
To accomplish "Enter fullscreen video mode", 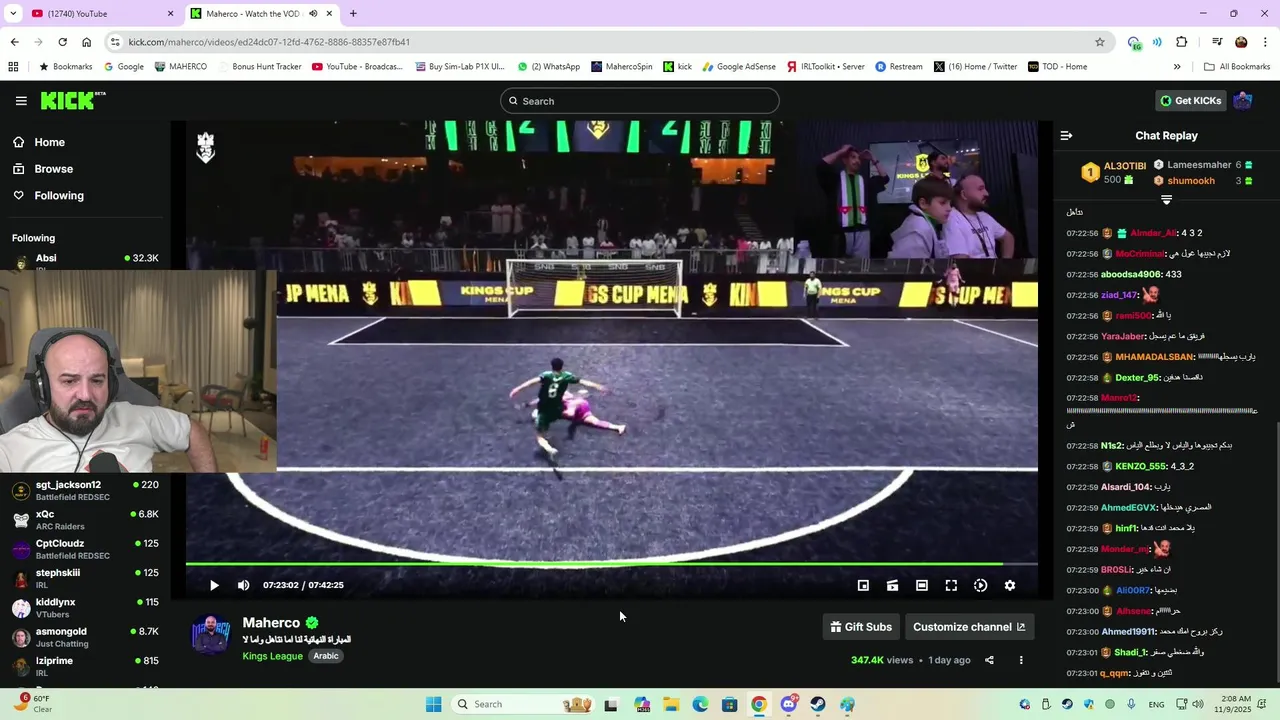I will [951, 585].
